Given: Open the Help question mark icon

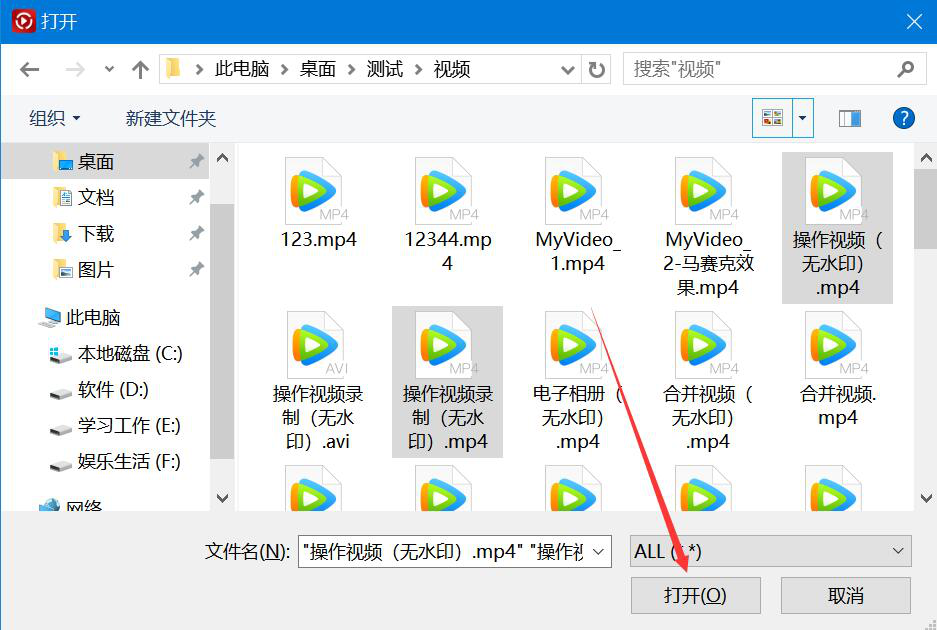Looking at the screenshot, I should (904, 118).
